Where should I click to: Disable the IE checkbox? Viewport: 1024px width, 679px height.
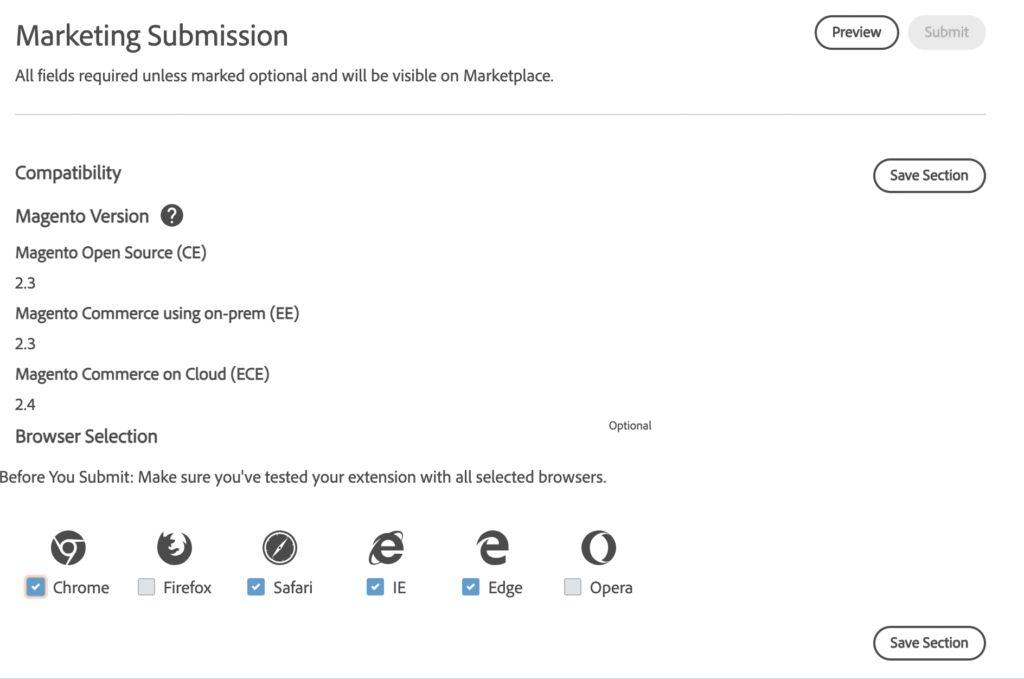(x=375, y=587)
